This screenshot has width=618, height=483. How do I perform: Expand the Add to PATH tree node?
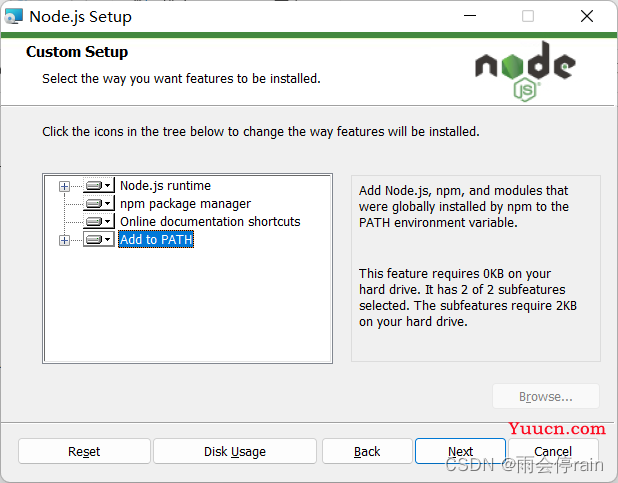(x=64, y=240)
